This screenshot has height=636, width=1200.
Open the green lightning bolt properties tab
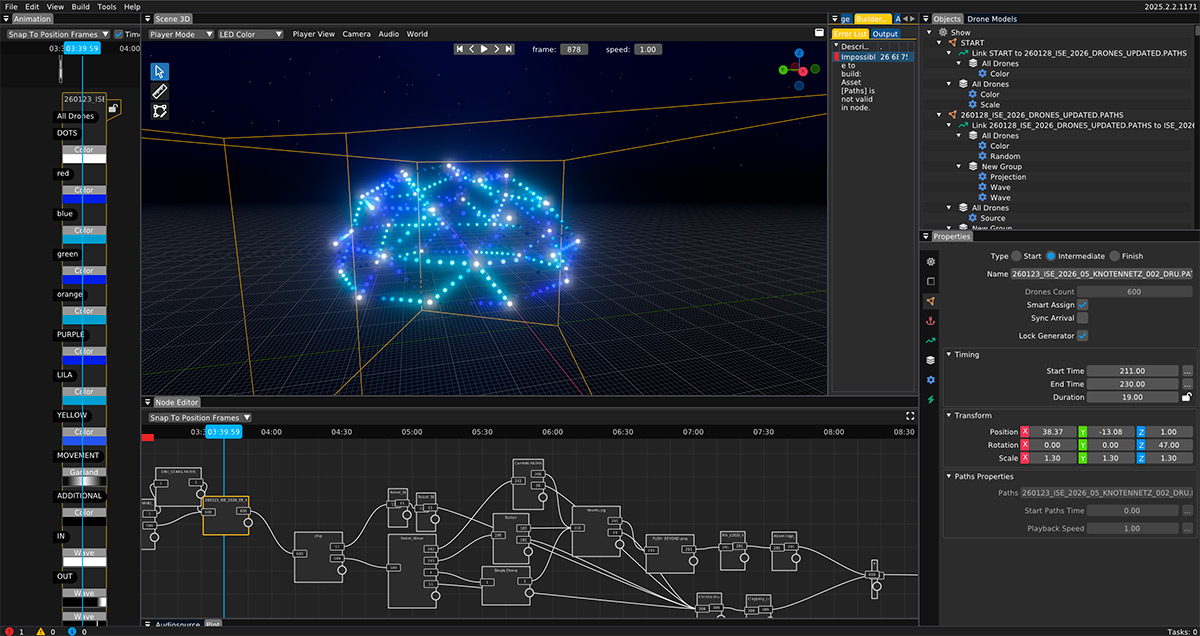point(930,400)
